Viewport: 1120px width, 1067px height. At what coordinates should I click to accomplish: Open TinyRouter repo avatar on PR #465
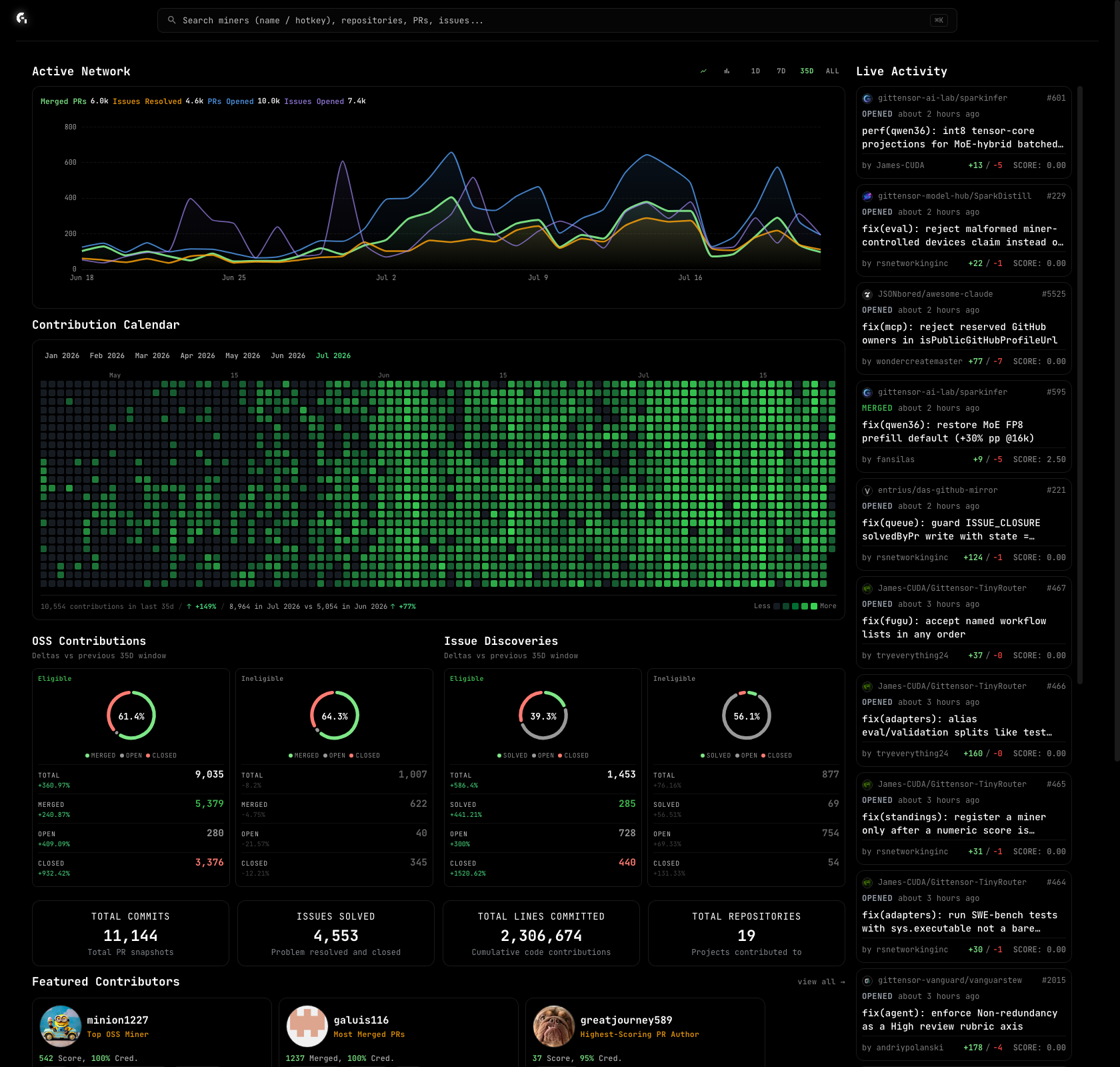[867, 784]
